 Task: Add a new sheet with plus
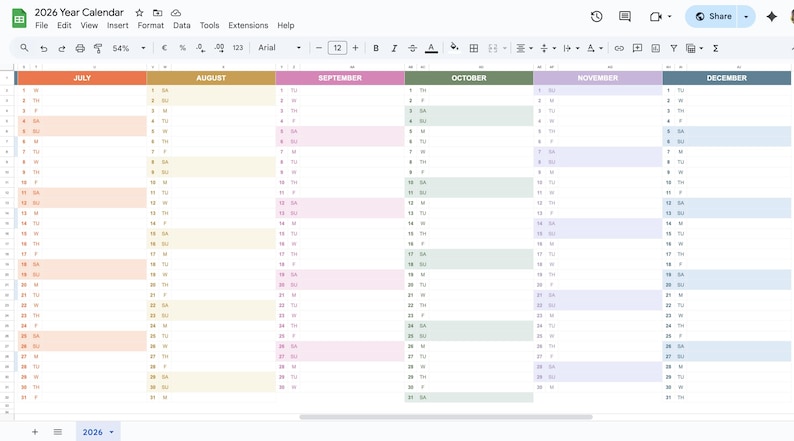[35, 432]
